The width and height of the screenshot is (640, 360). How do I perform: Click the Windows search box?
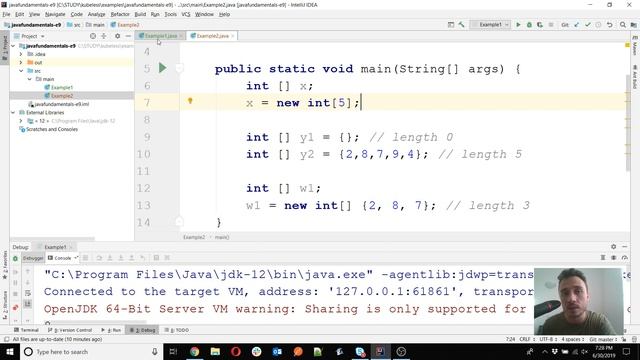[x=91, y=351]
